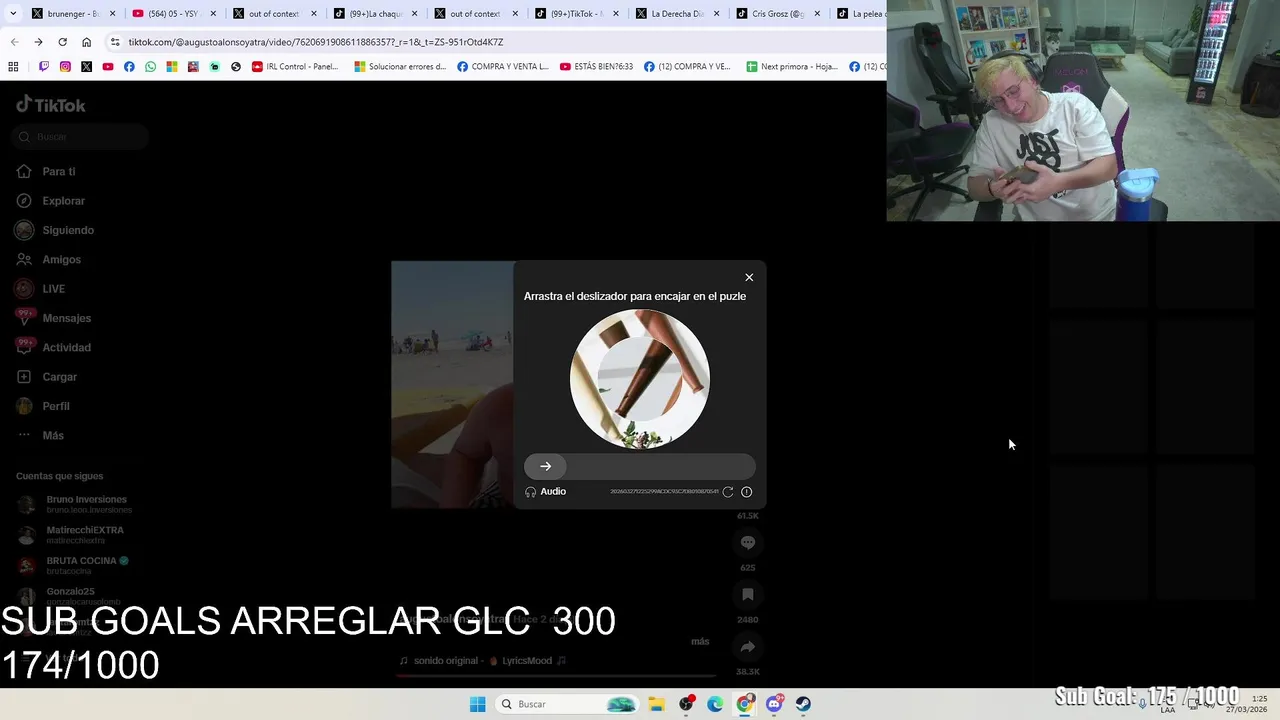Open MatirecchiEXTRA followed account
Image resolution: width=1280 pixels, height=720 pixels.
pos(71,535)
